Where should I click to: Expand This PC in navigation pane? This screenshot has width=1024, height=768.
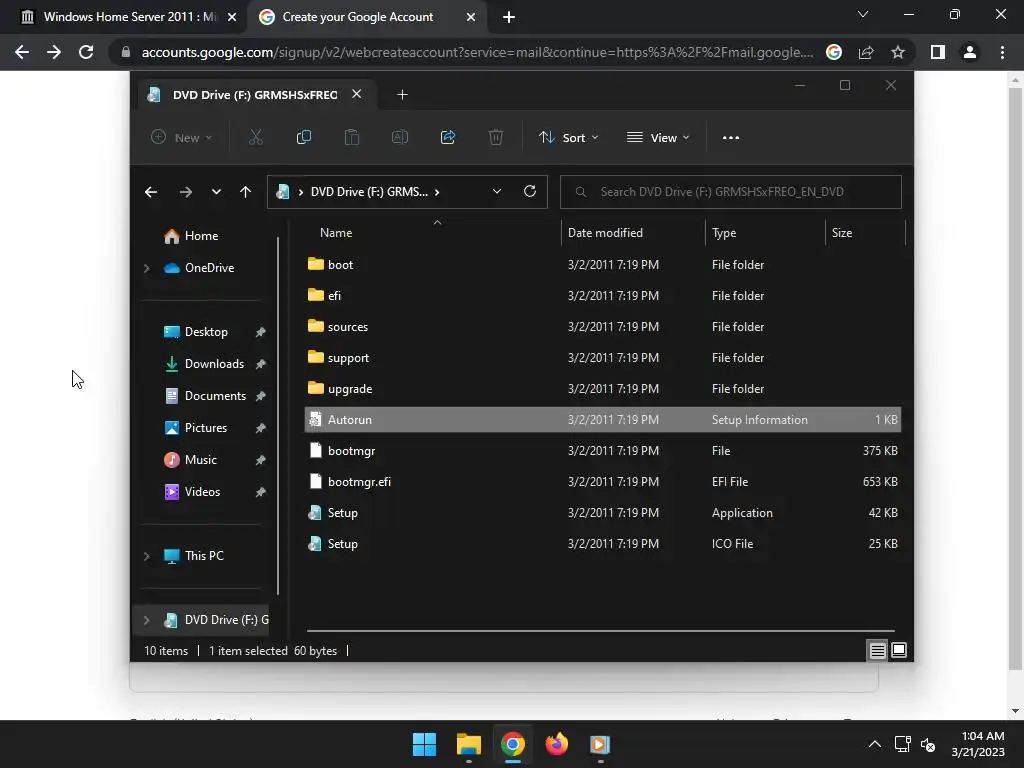(147, 556)
